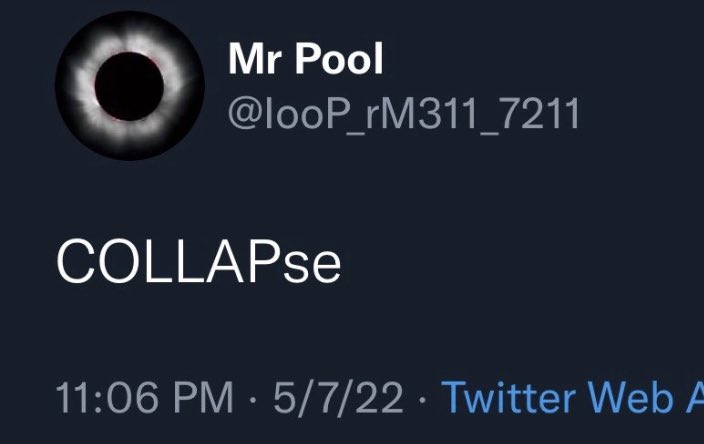Click the word "Pool" in the display name

[339, 58]
